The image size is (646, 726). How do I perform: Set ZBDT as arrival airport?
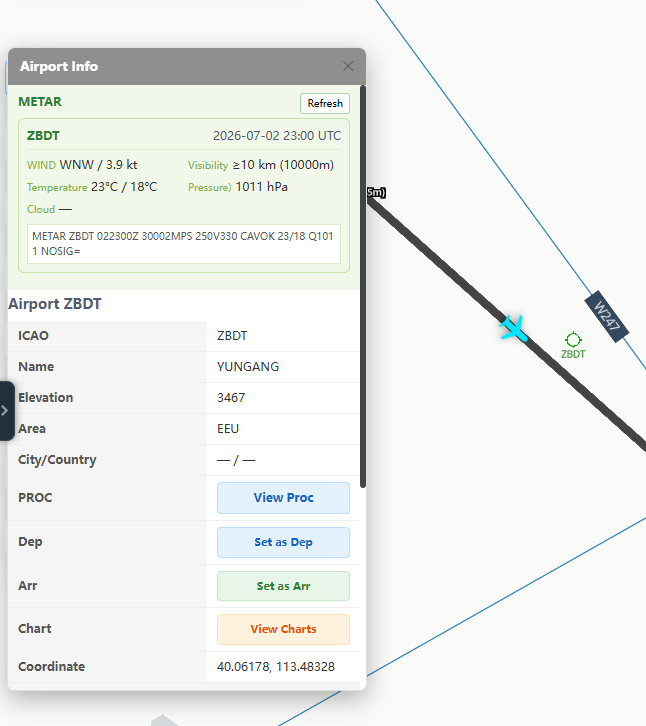[283, 586]
